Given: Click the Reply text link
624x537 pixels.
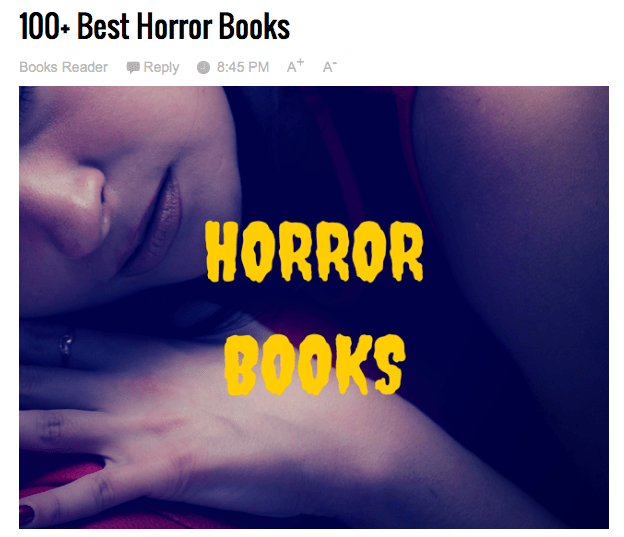Looking at the screenshot, I should pos(161,67).
